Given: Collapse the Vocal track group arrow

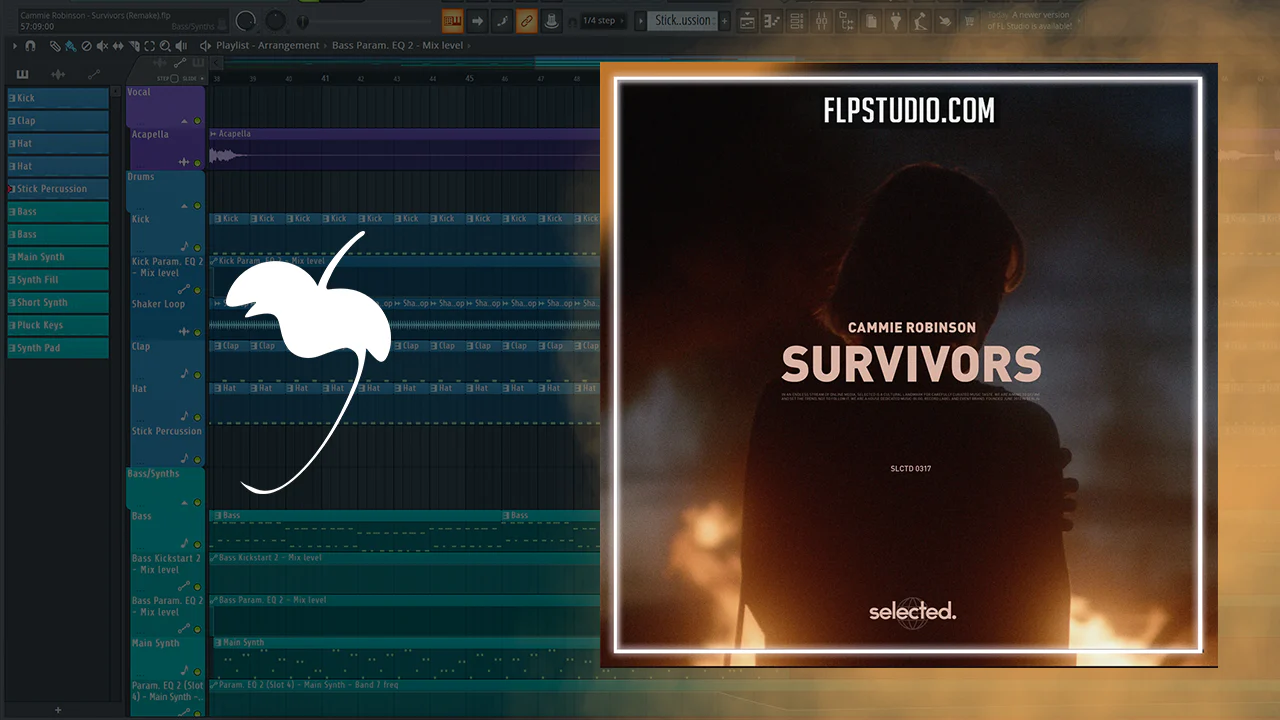Looking at the screenshot, I should pos(184,121).
